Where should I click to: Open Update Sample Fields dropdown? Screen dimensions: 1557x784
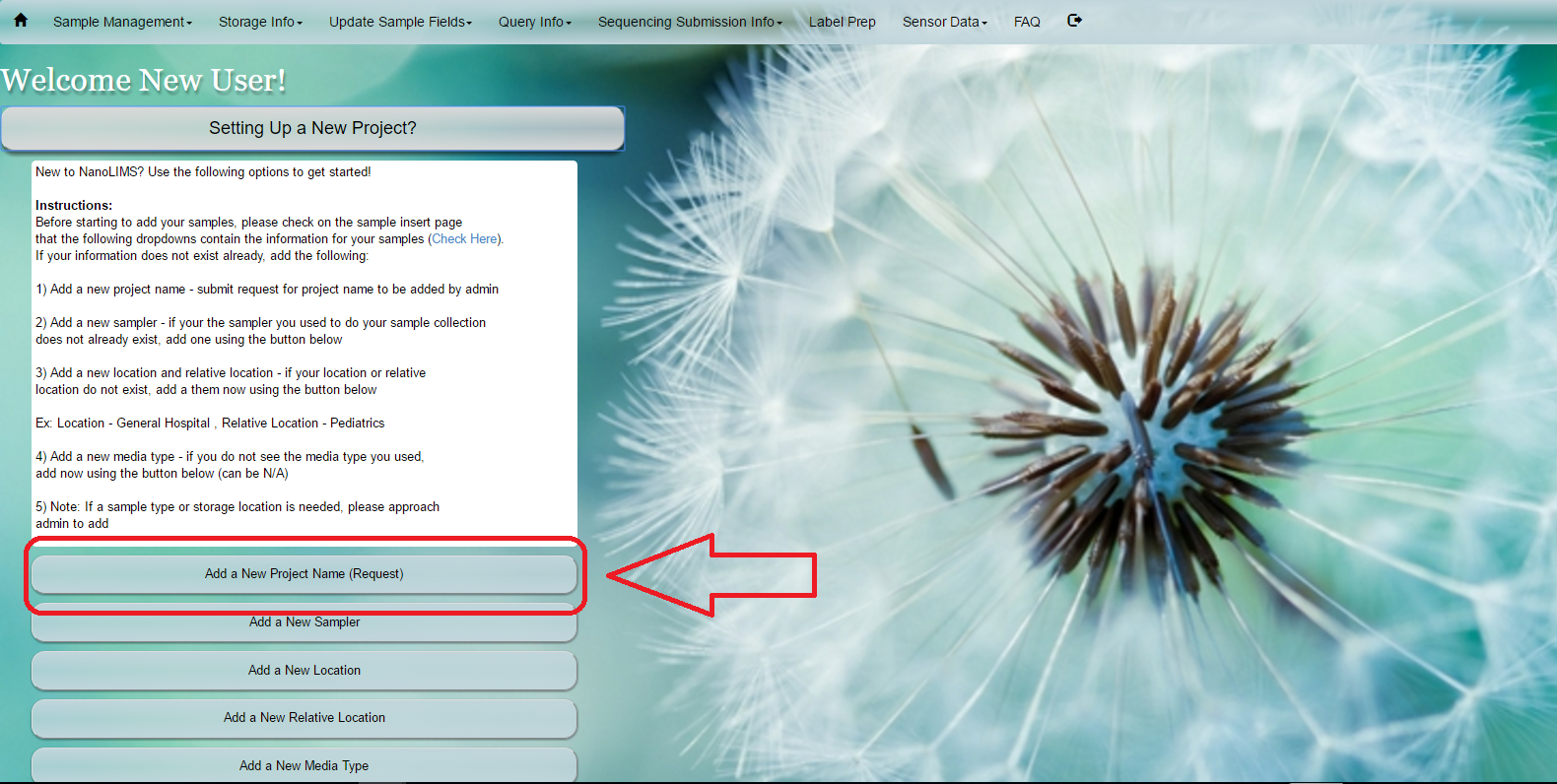coord(400,22)
